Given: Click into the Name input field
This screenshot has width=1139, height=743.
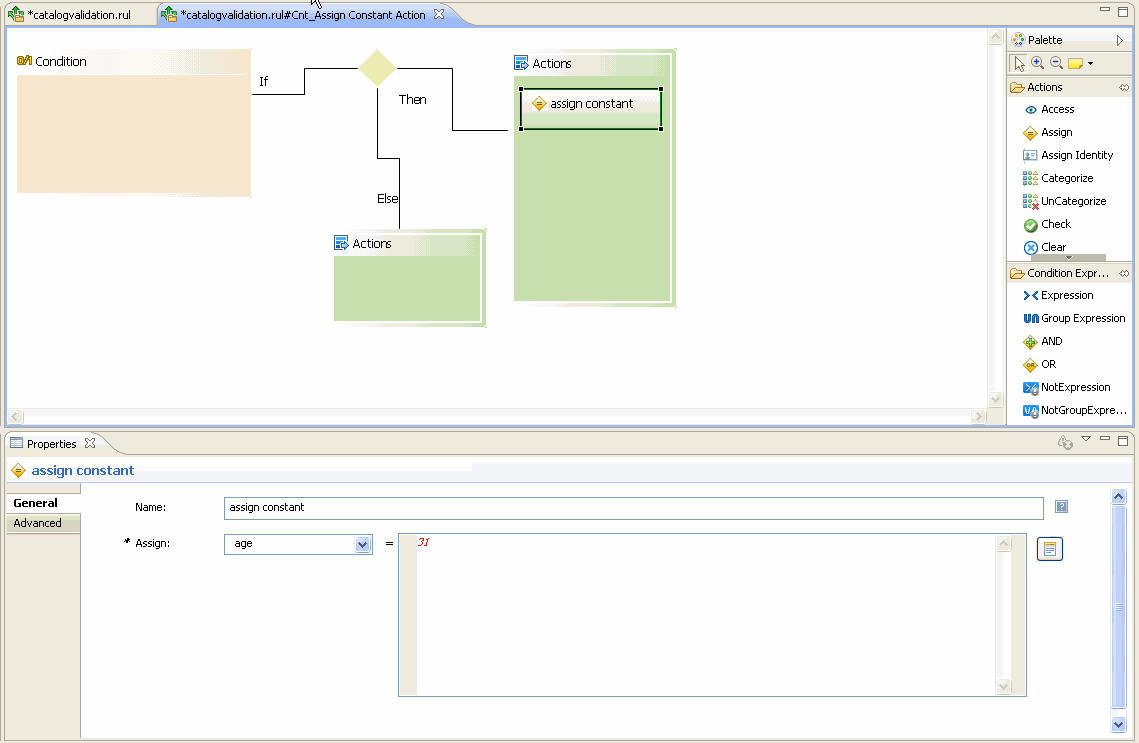Looking at the screenshot, I should 633,508.
